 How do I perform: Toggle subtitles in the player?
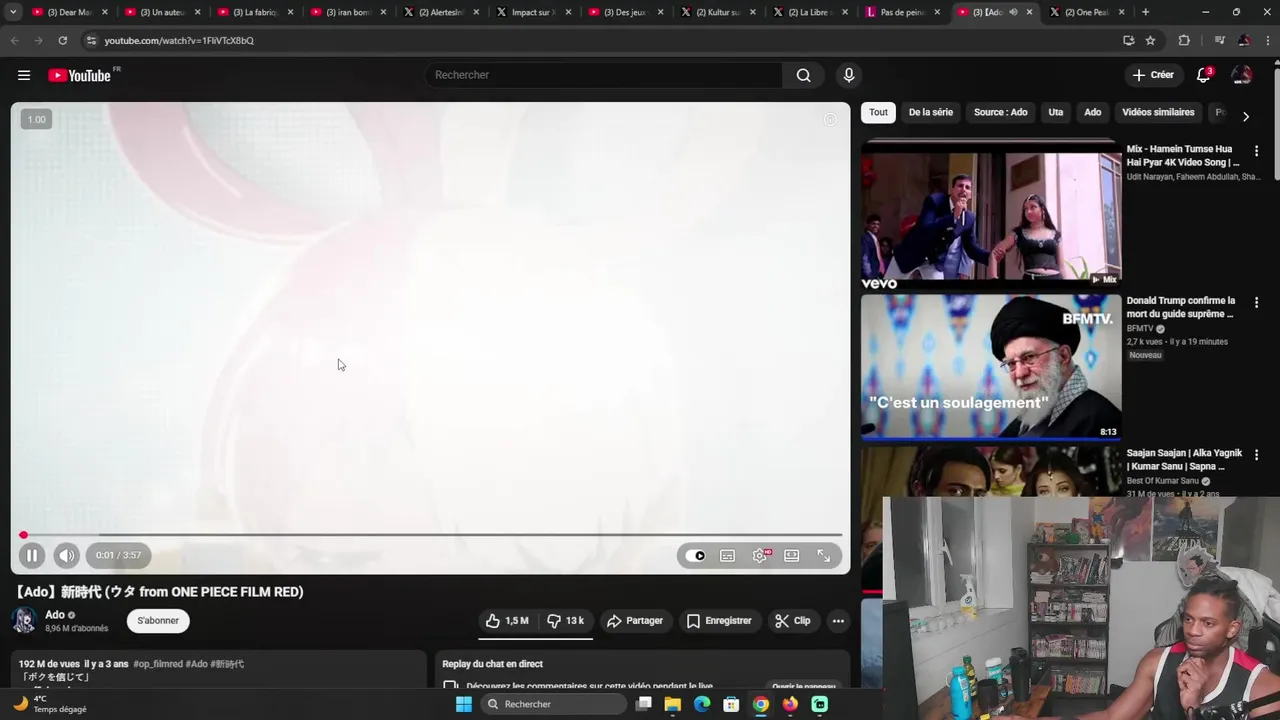coord(727,556)
